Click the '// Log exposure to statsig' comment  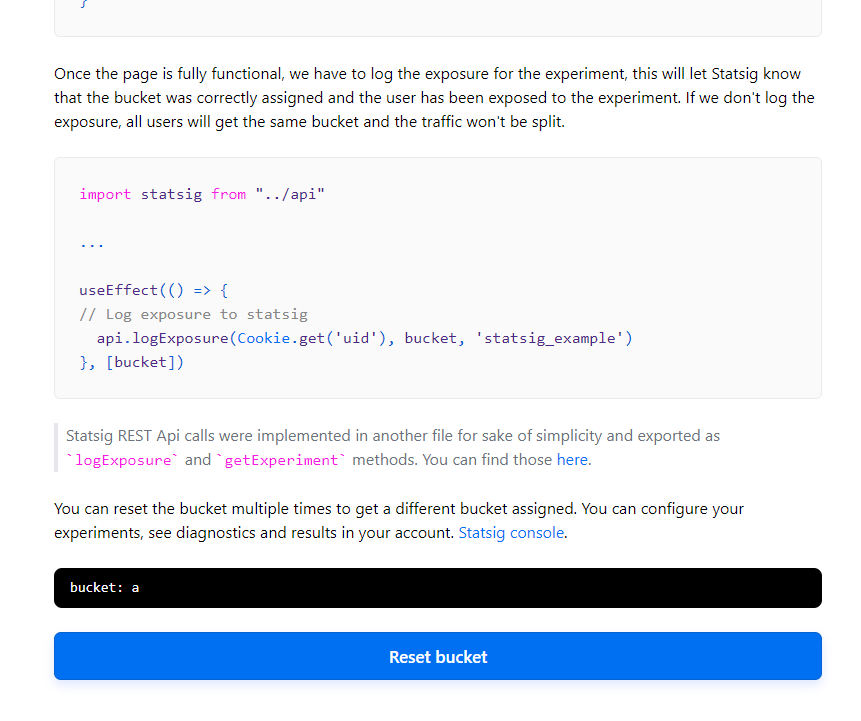click(x=193, y=314)
